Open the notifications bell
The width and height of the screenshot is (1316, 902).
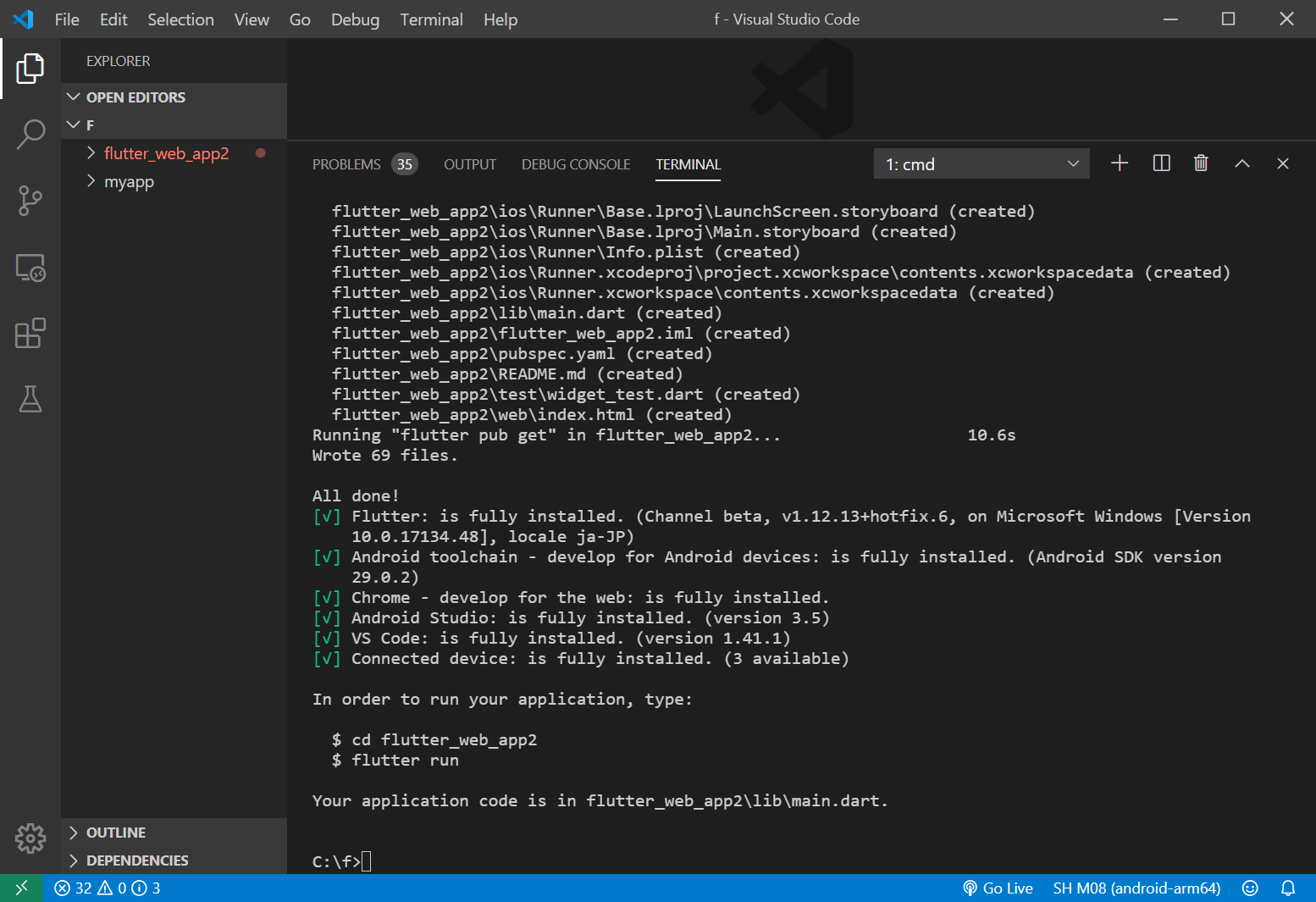pyautogui.click(x=1288, y=888)
